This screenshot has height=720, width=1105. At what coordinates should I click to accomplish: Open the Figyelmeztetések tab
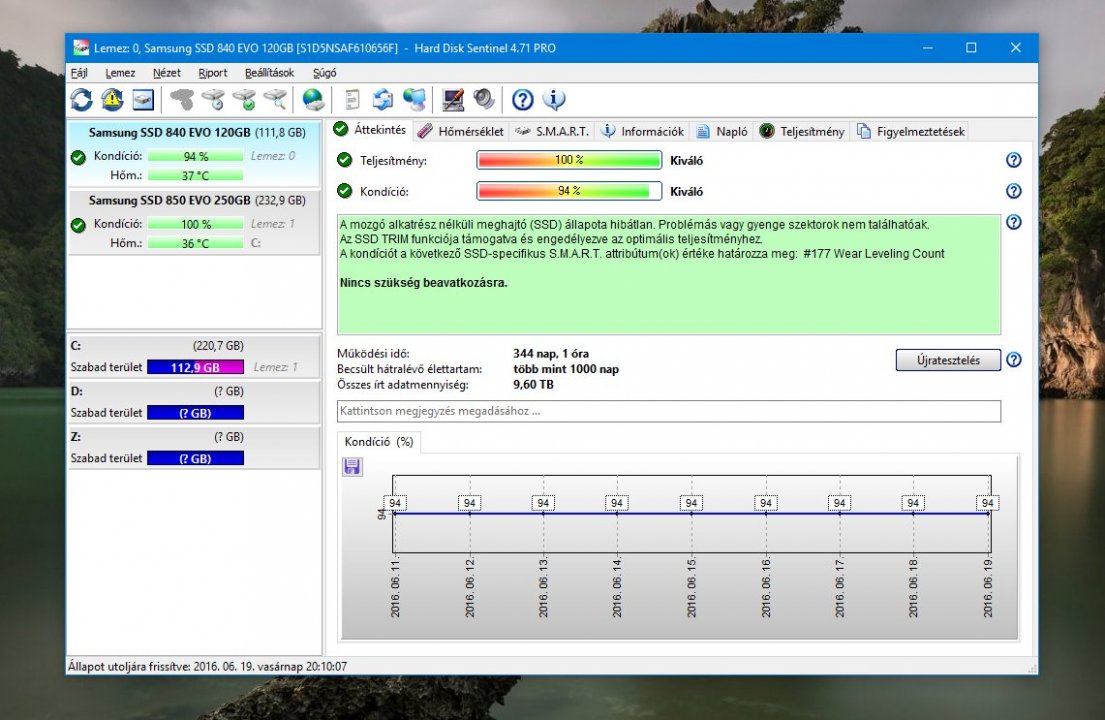(x=910, y=131)
